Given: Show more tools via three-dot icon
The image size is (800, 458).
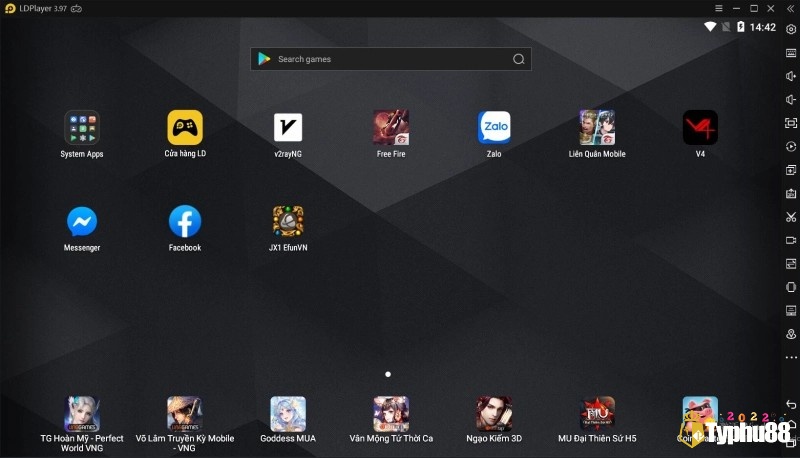Looking at the screenshot, I should tap(791, 358).
